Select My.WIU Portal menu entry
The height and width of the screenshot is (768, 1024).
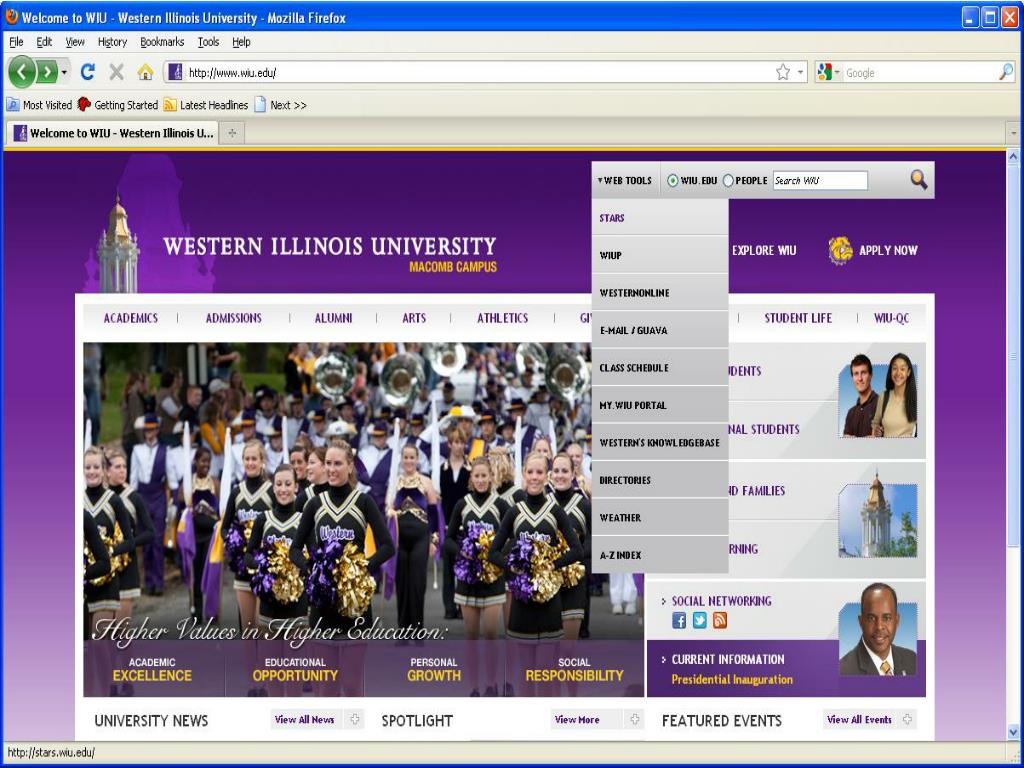pyautogui.click(x=660, y=405)
